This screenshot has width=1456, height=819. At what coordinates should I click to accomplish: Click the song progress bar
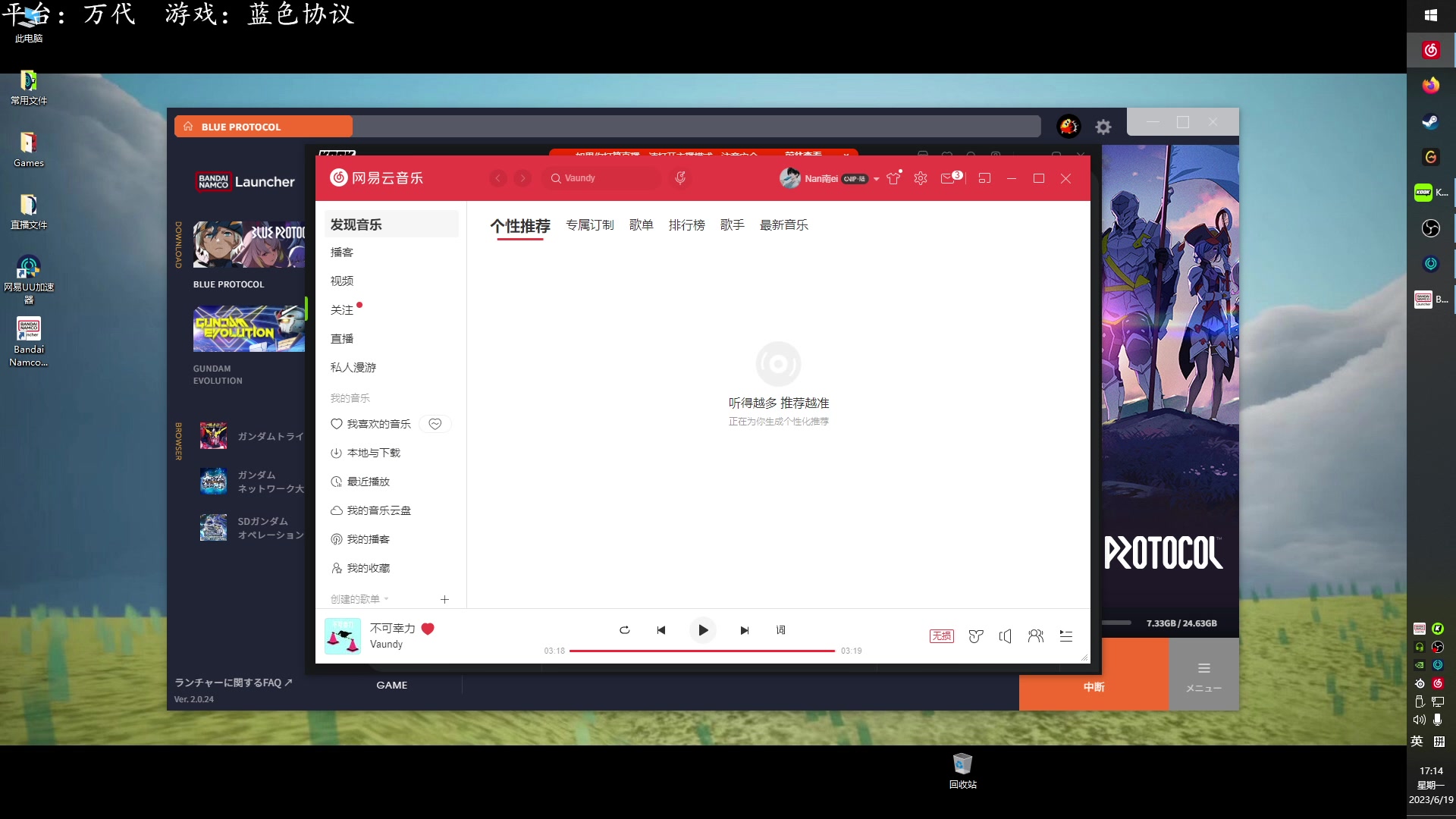pyautogui.click(x=702, y=651)
